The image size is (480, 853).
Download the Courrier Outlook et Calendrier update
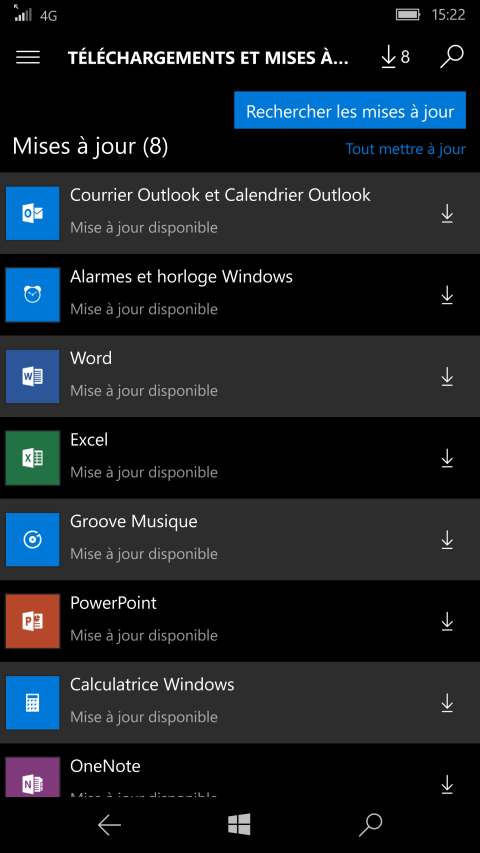[447, 214]
